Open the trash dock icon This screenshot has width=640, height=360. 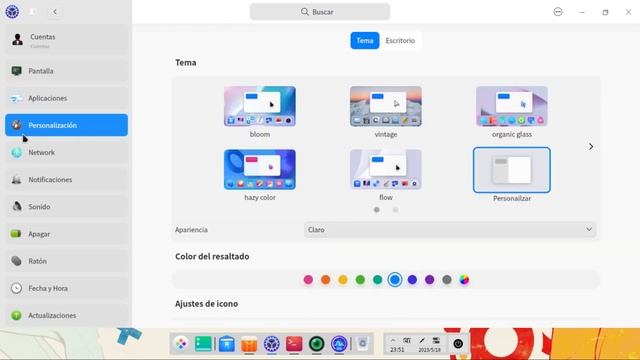[362, 343]
